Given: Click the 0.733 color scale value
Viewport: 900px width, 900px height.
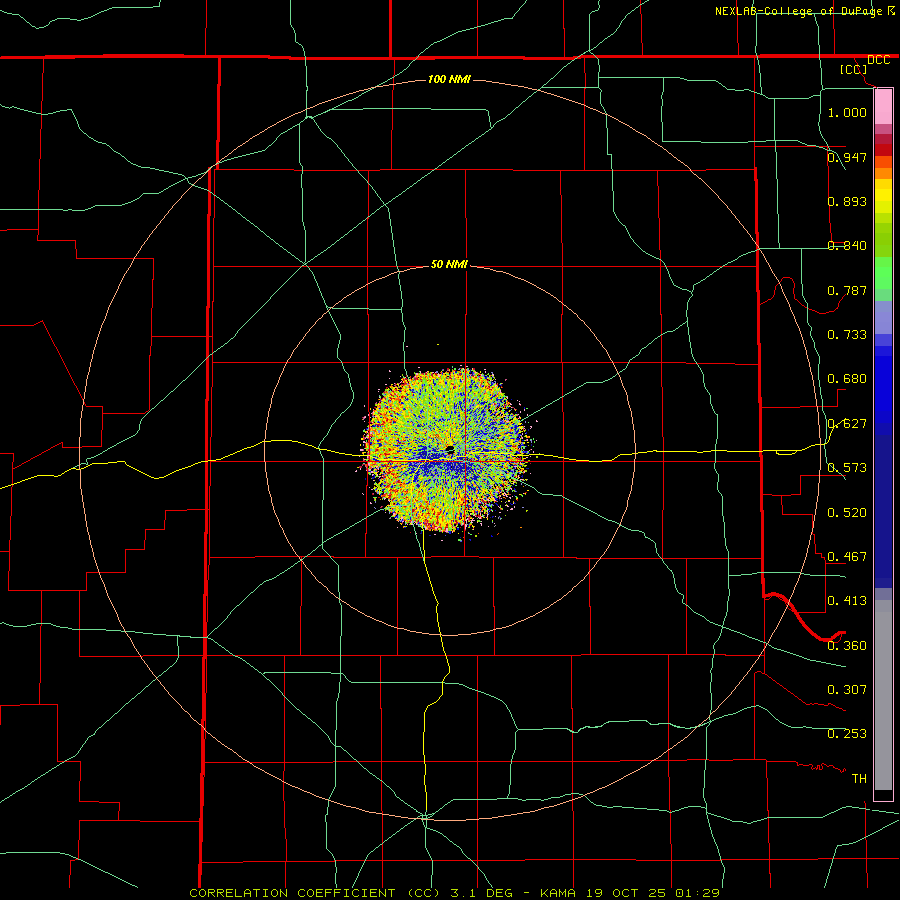Looking at the screenshot, I should tap(847, 335).
